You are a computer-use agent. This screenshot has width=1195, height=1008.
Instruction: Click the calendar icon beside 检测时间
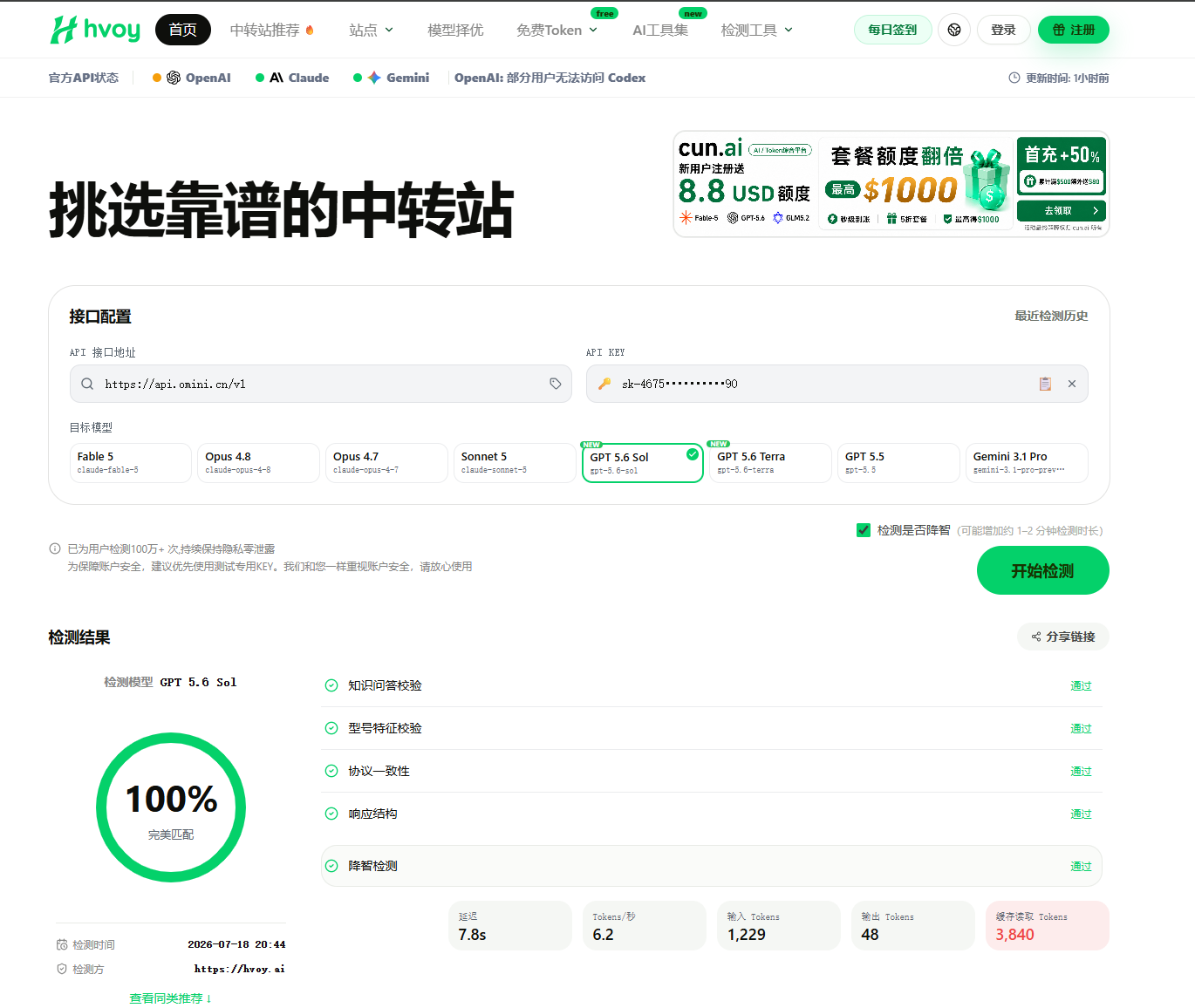pos(62,944)
